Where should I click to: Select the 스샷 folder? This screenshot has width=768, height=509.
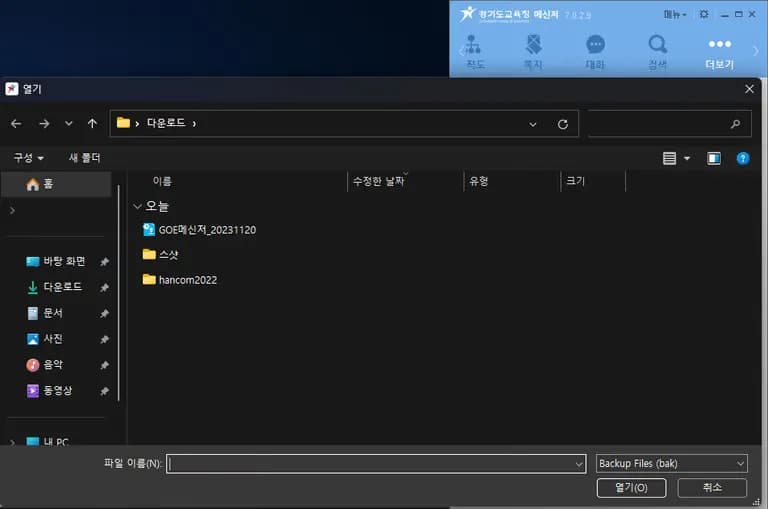(x=161, y=255)
